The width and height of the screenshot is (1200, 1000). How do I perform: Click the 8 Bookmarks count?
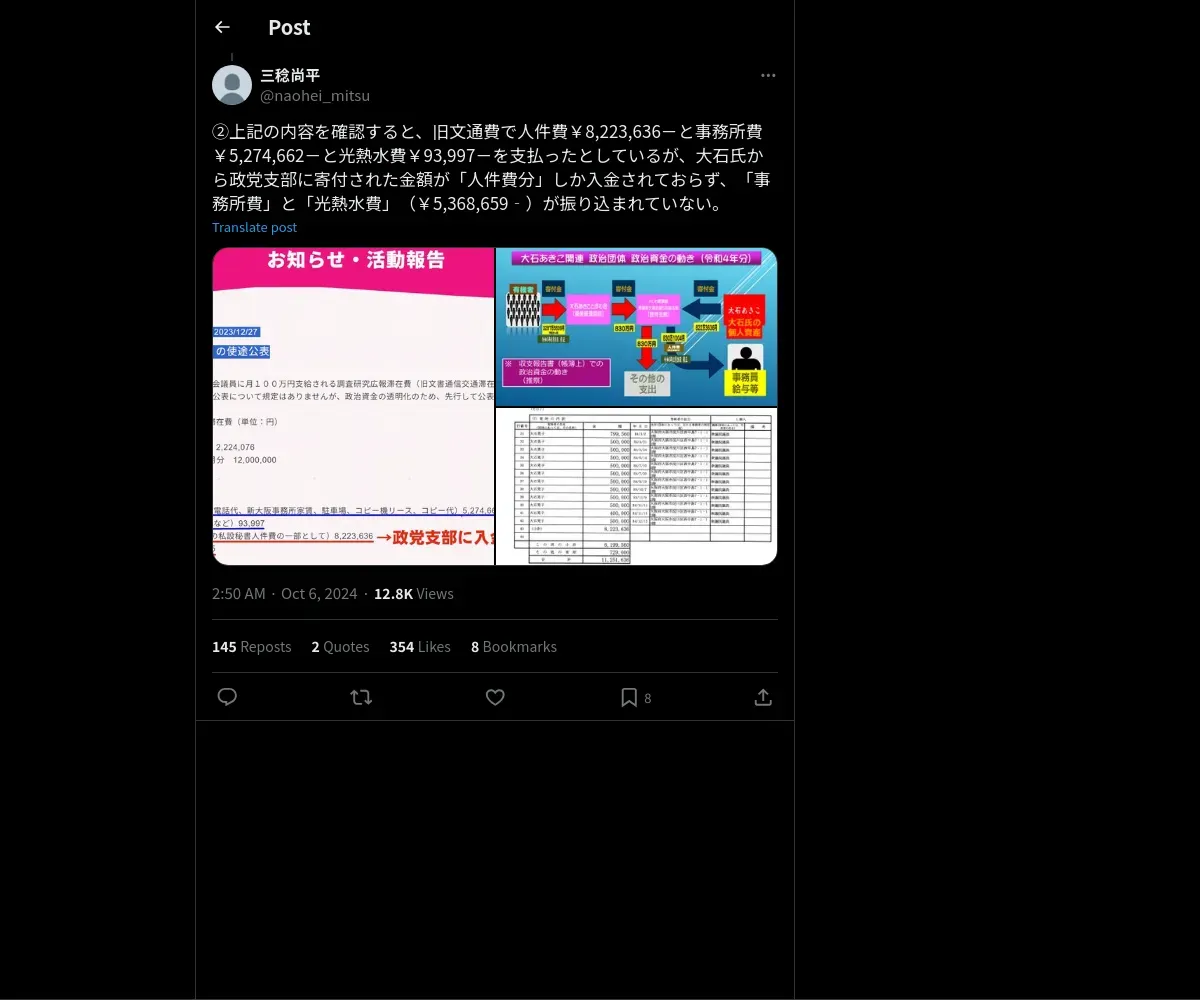(514, 647)
